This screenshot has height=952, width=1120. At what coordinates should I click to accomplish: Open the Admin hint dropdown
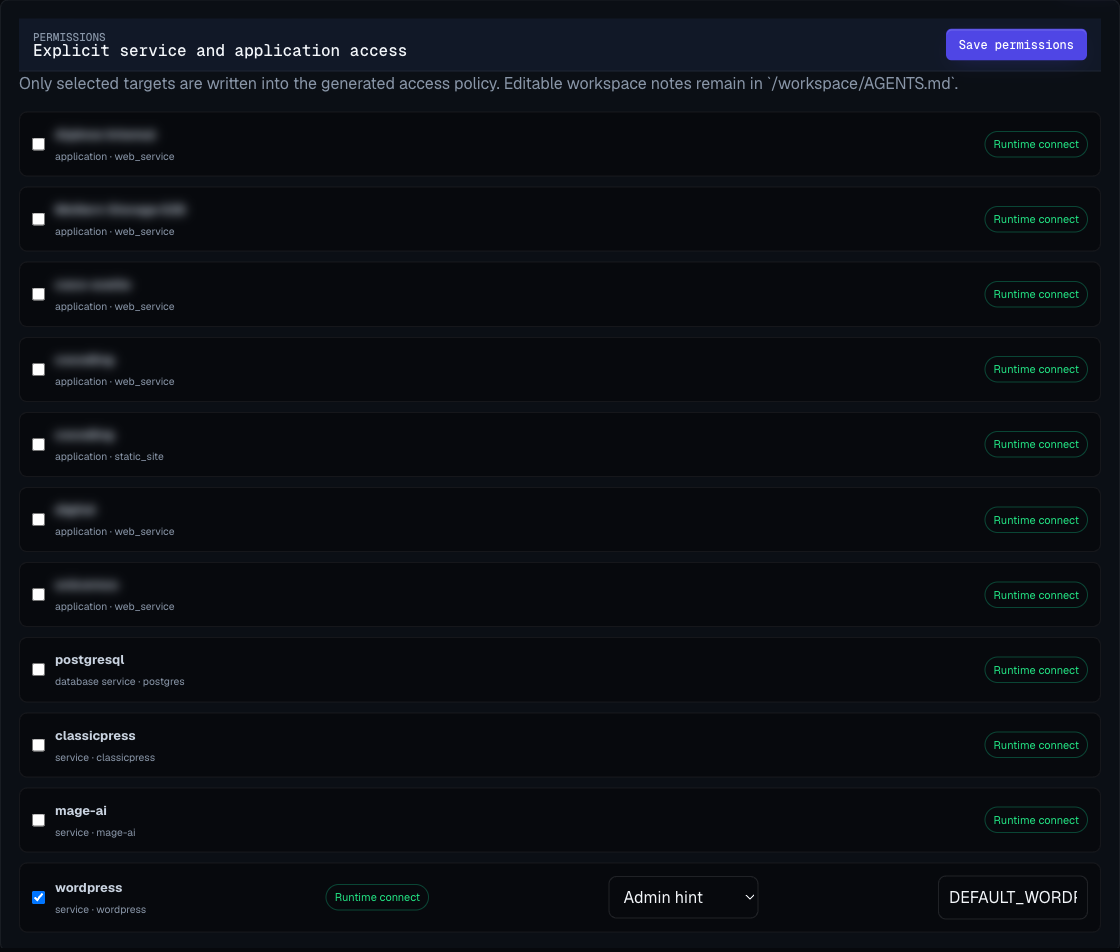683,897
